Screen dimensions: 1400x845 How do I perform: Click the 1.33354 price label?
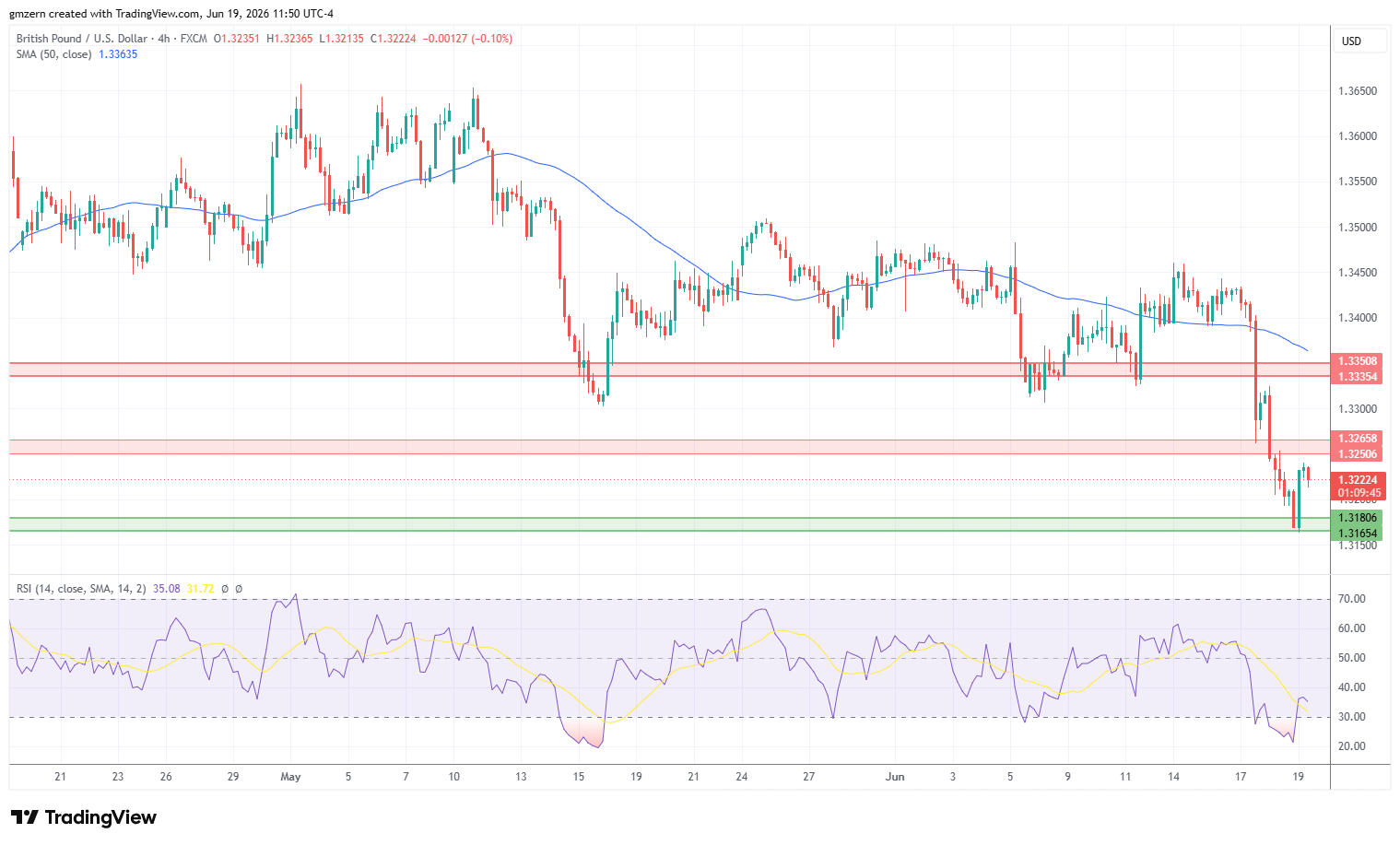point(1358,377)
